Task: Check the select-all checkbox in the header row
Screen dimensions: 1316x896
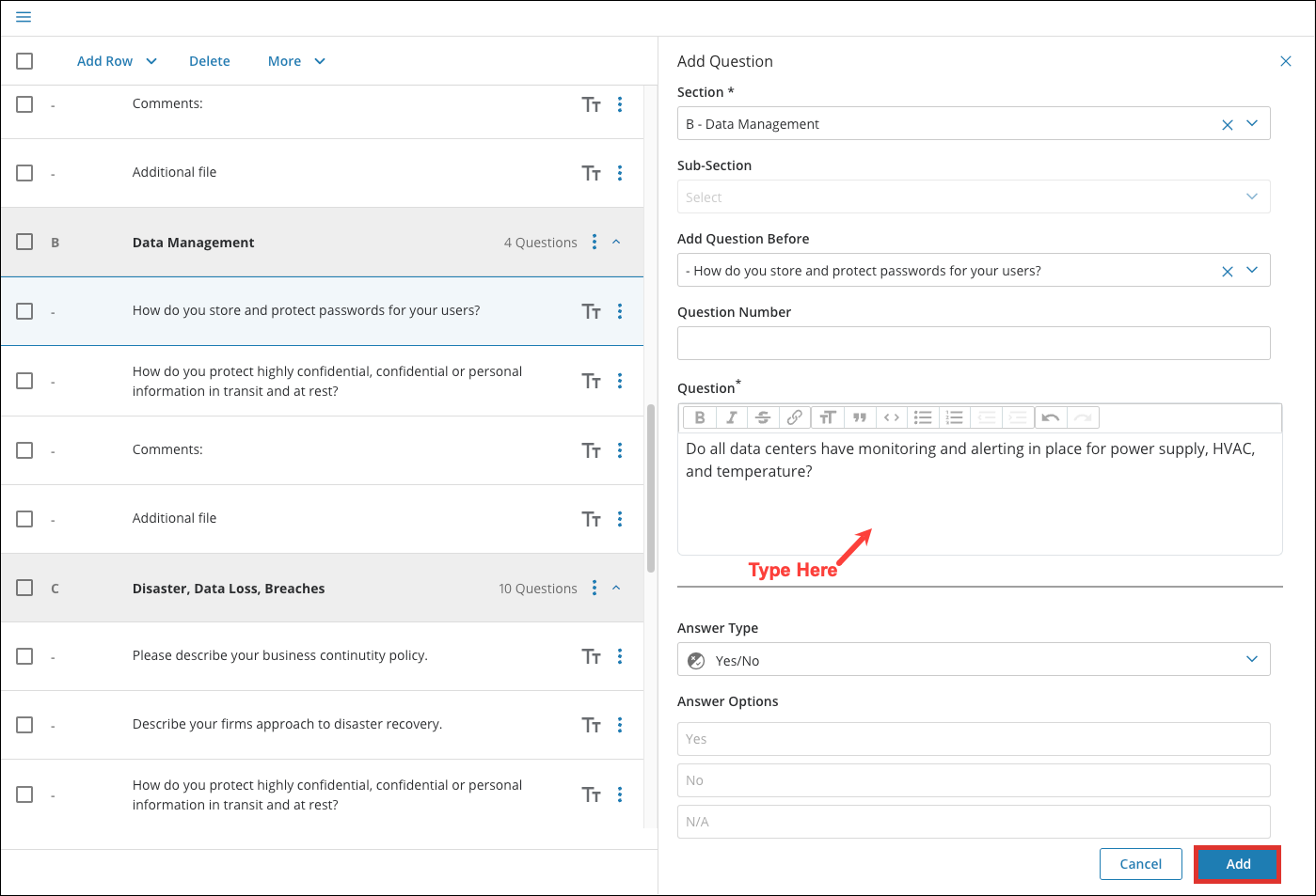Action: point(24,60)
